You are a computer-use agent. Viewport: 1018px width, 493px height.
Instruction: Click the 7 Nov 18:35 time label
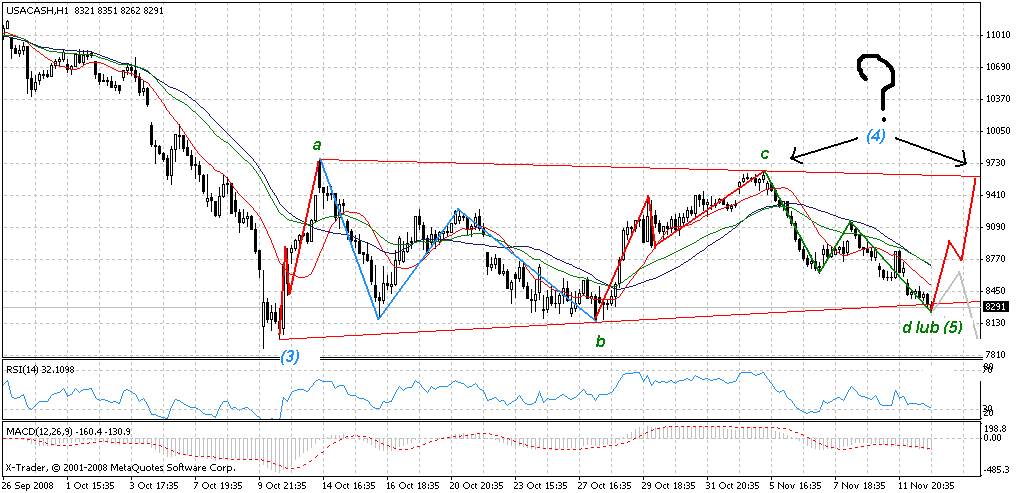click(860, 485)
